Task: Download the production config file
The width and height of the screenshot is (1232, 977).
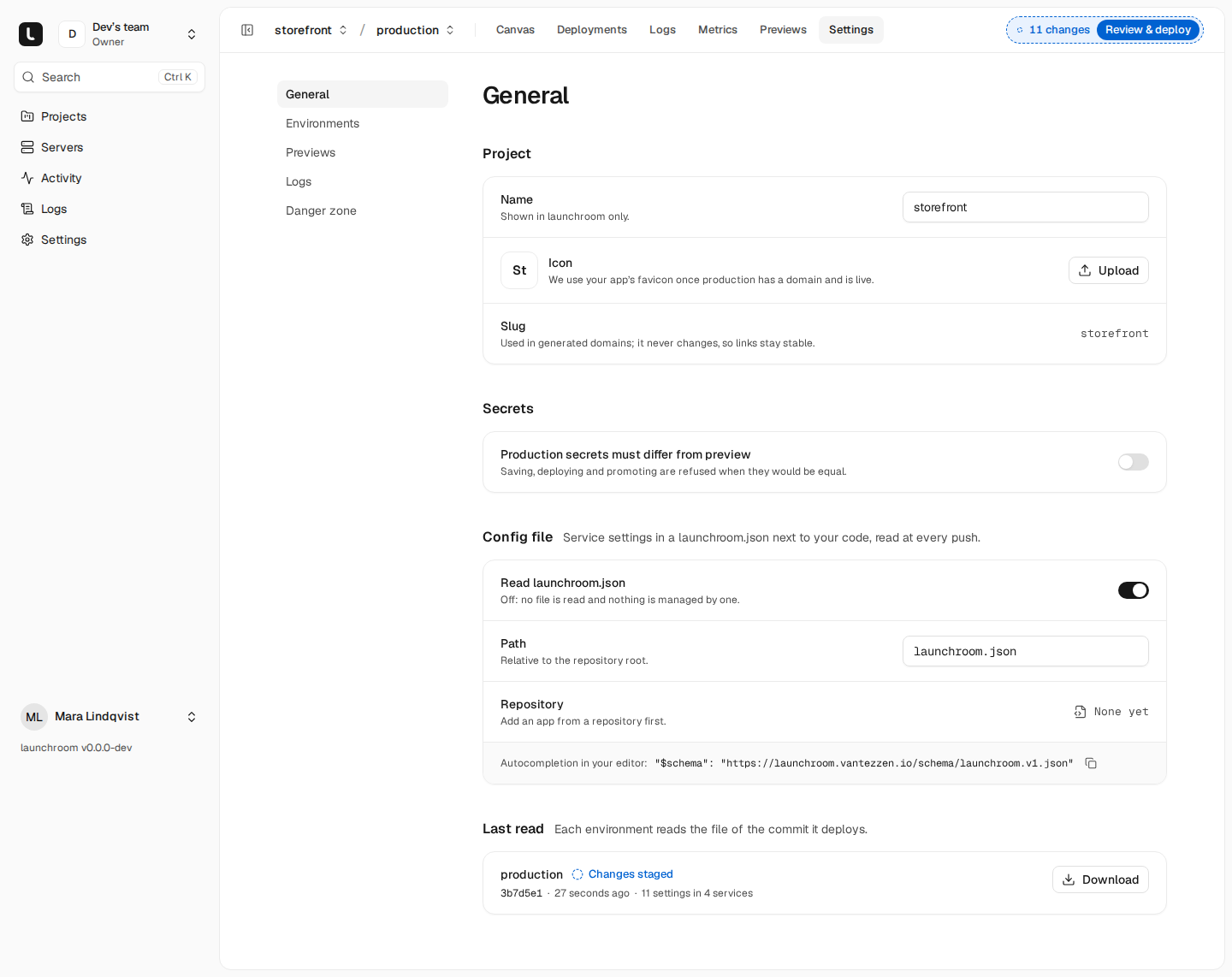Action: coord(1100,879)
